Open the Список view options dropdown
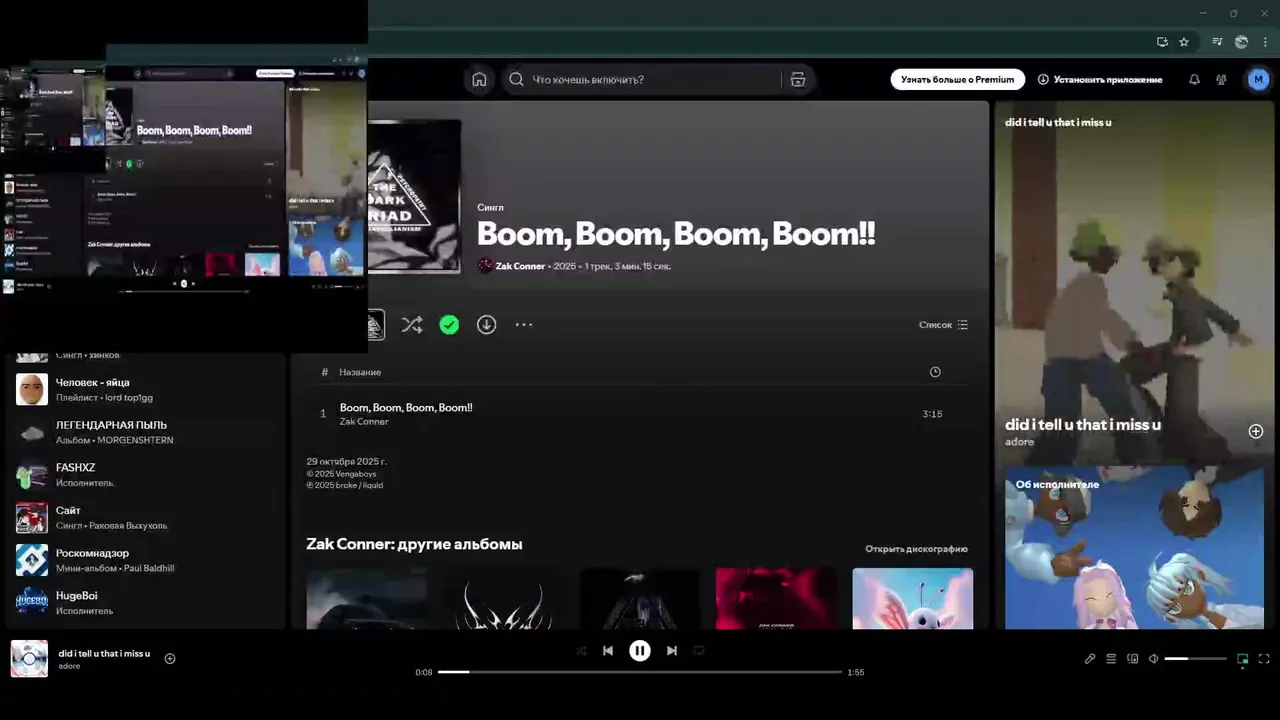 943,325
